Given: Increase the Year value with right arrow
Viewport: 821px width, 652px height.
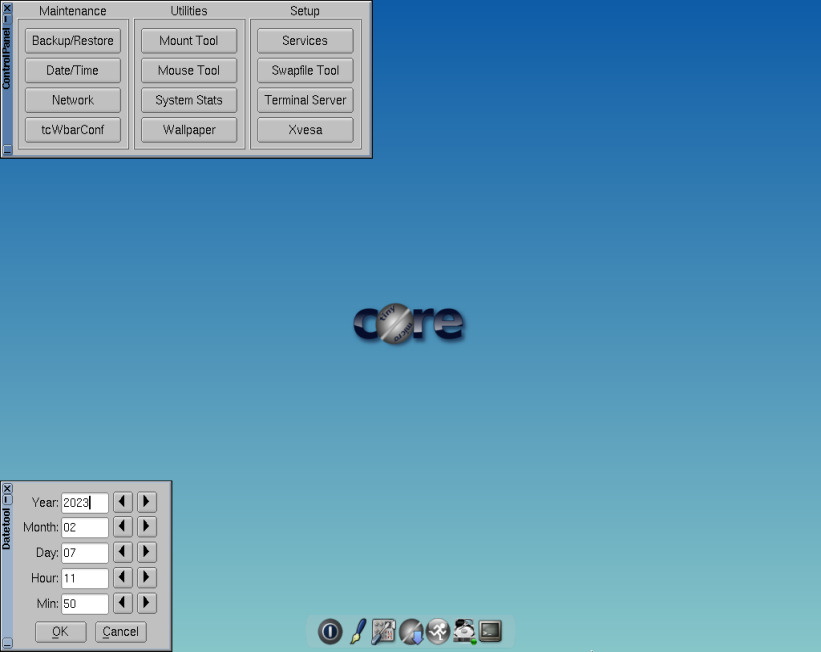Looking at the screenshot, I should pyautogui.click(x=147, y=502).
